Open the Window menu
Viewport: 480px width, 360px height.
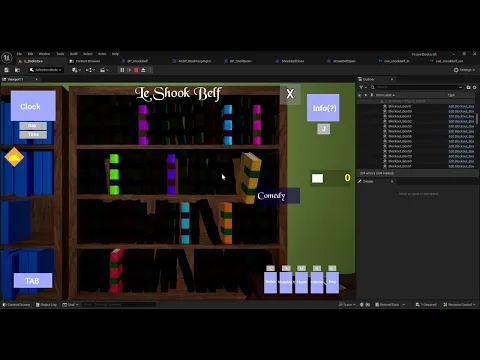[x=44, y=54]
